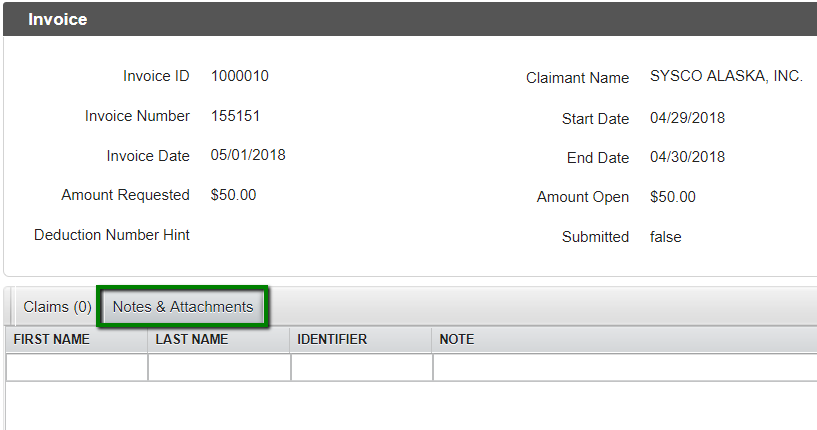Open the Claims (0) tab
817x430 pixels.
tap(57, 307)
